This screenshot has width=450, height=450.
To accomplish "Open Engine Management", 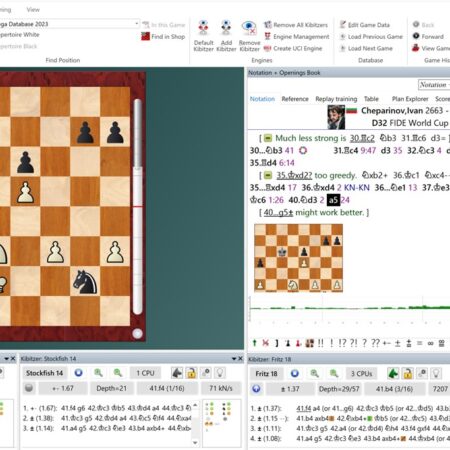I will pos(297,37).
